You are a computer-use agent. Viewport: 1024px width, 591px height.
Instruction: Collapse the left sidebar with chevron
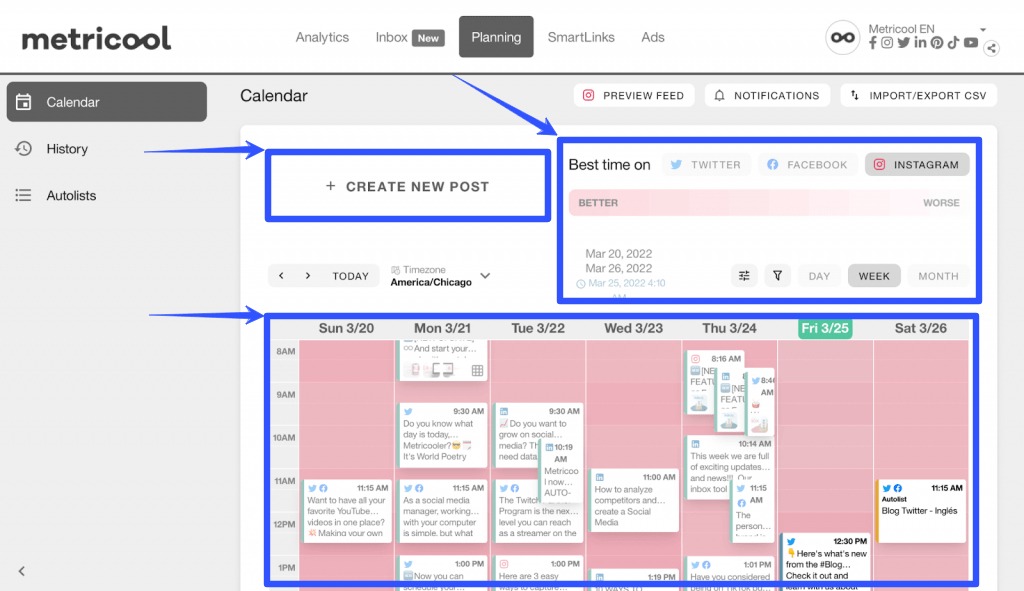tap(22, 571)
